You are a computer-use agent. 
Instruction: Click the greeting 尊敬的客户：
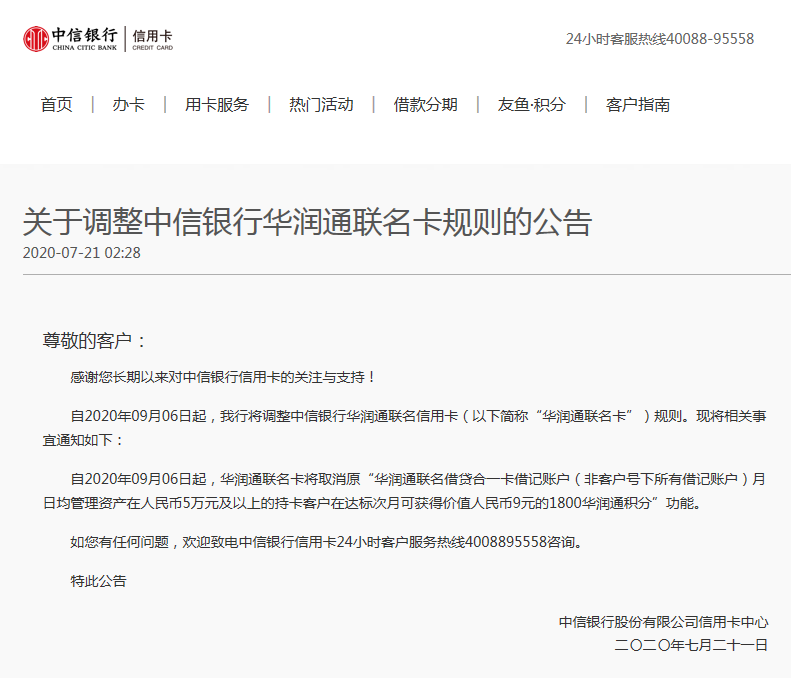tap(94, 341)
